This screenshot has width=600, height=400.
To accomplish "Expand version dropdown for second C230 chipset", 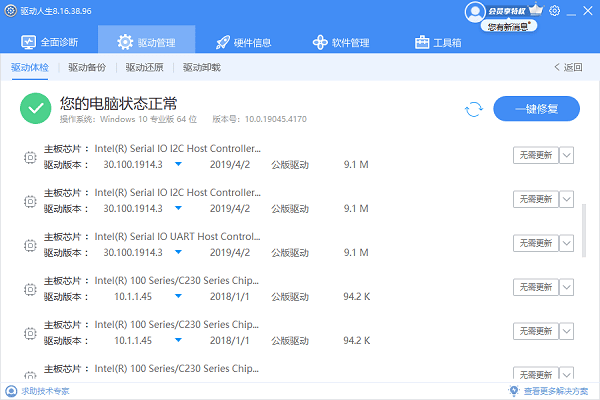I will [x=178, y=340].
